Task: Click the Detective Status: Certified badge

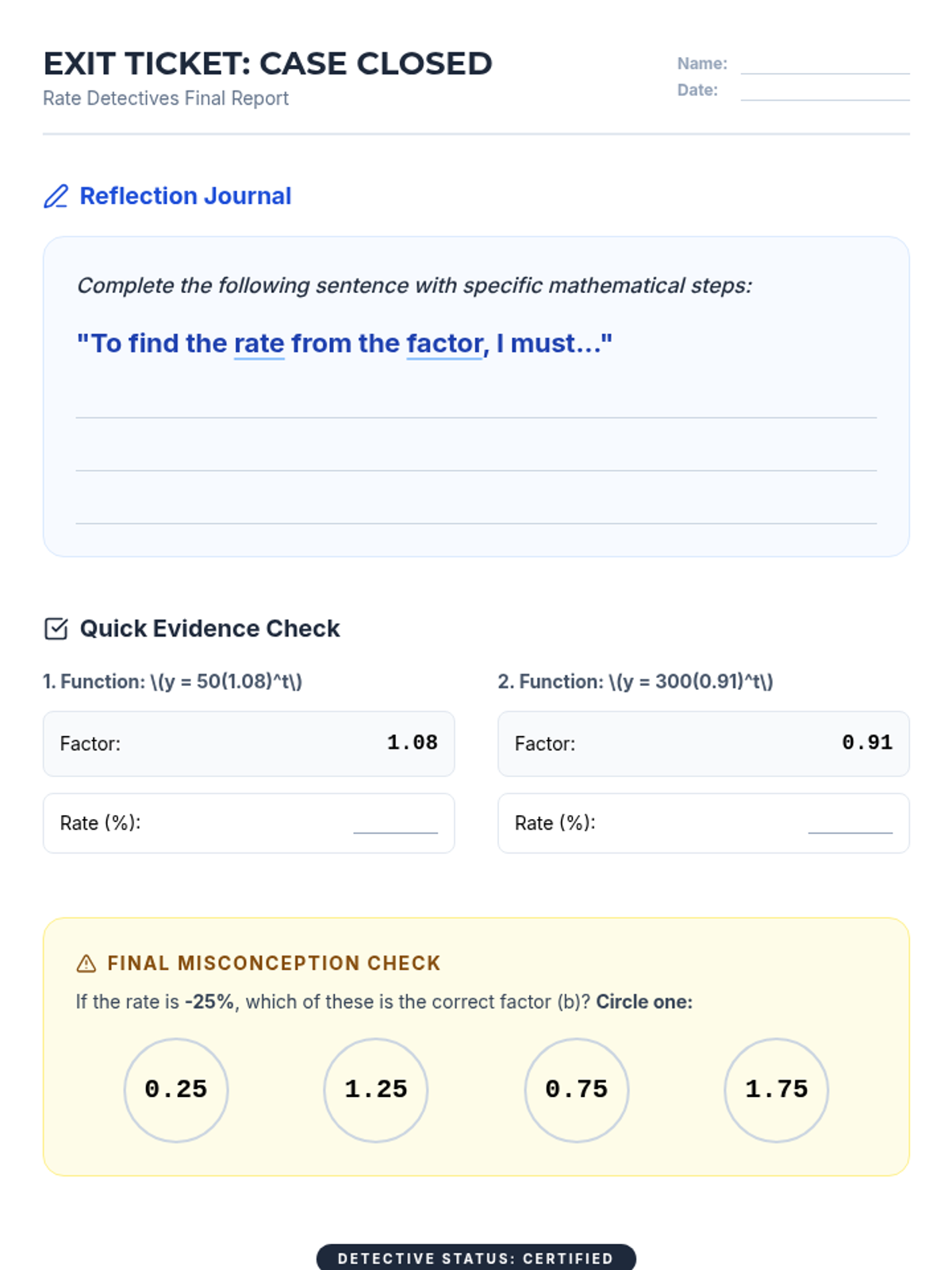Action: click(476, 1257)
